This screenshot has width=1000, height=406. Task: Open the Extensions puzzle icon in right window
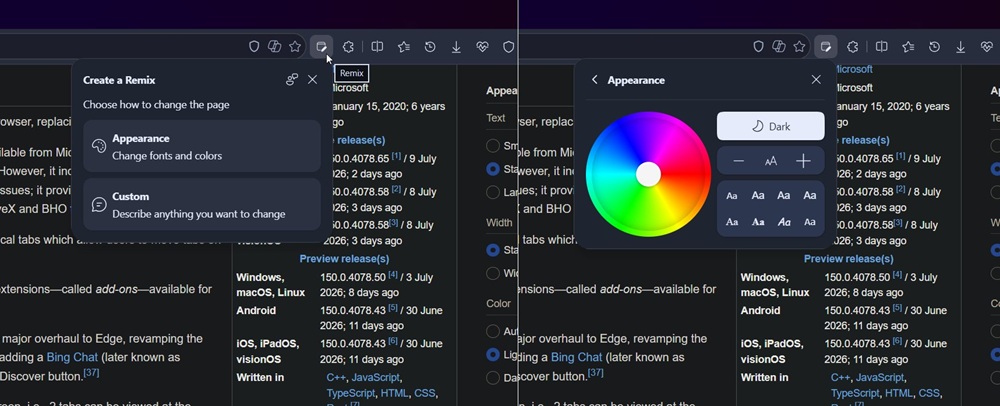852,47
